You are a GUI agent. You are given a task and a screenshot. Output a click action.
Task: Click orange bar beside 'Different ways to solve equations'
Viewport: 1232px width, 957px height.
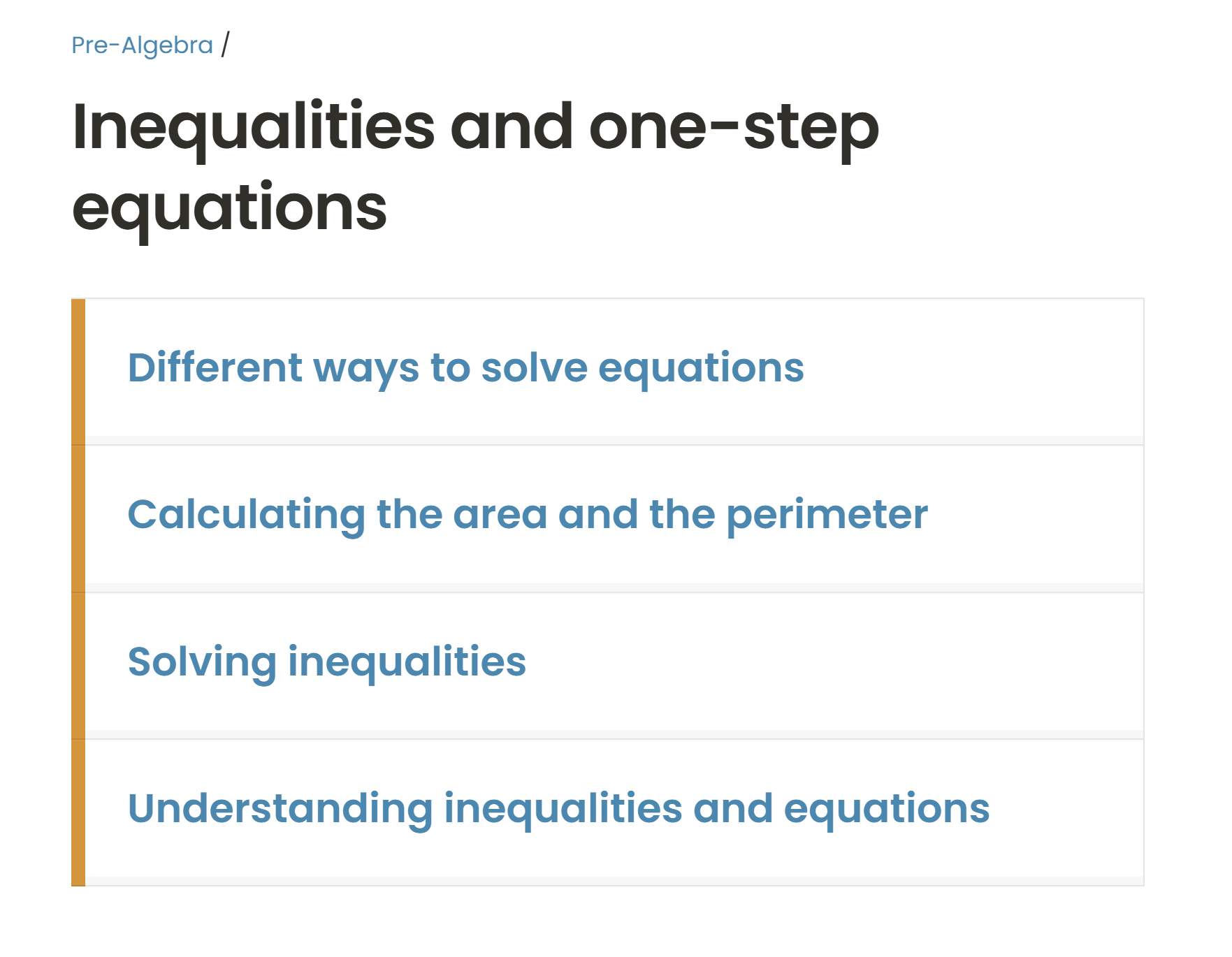[x=78, y=371]
